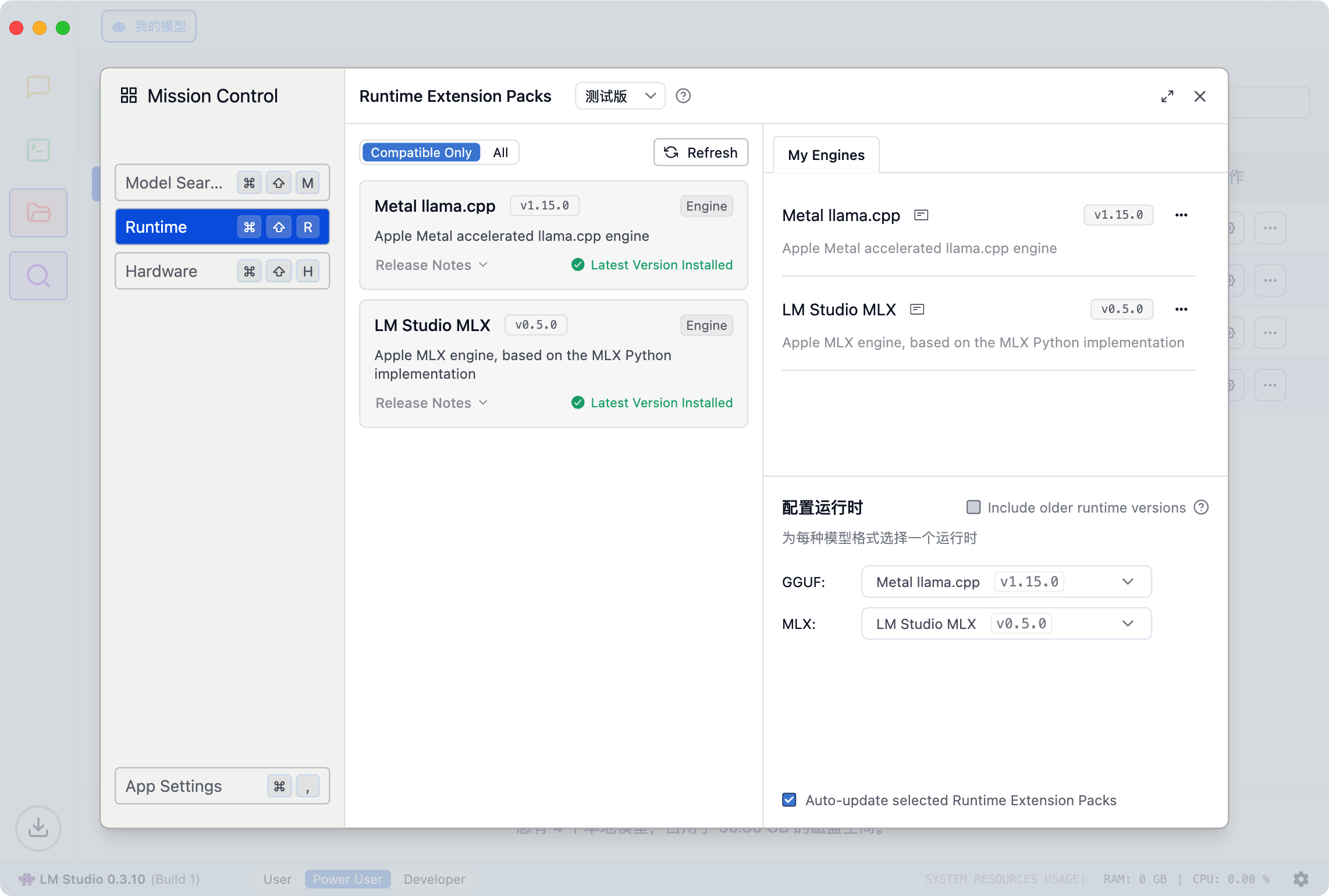This screenshot has width=1329, height=896.
Task: Open the Discover search sidebar icon
Action: pyautogui.click(x=38, y=276)
